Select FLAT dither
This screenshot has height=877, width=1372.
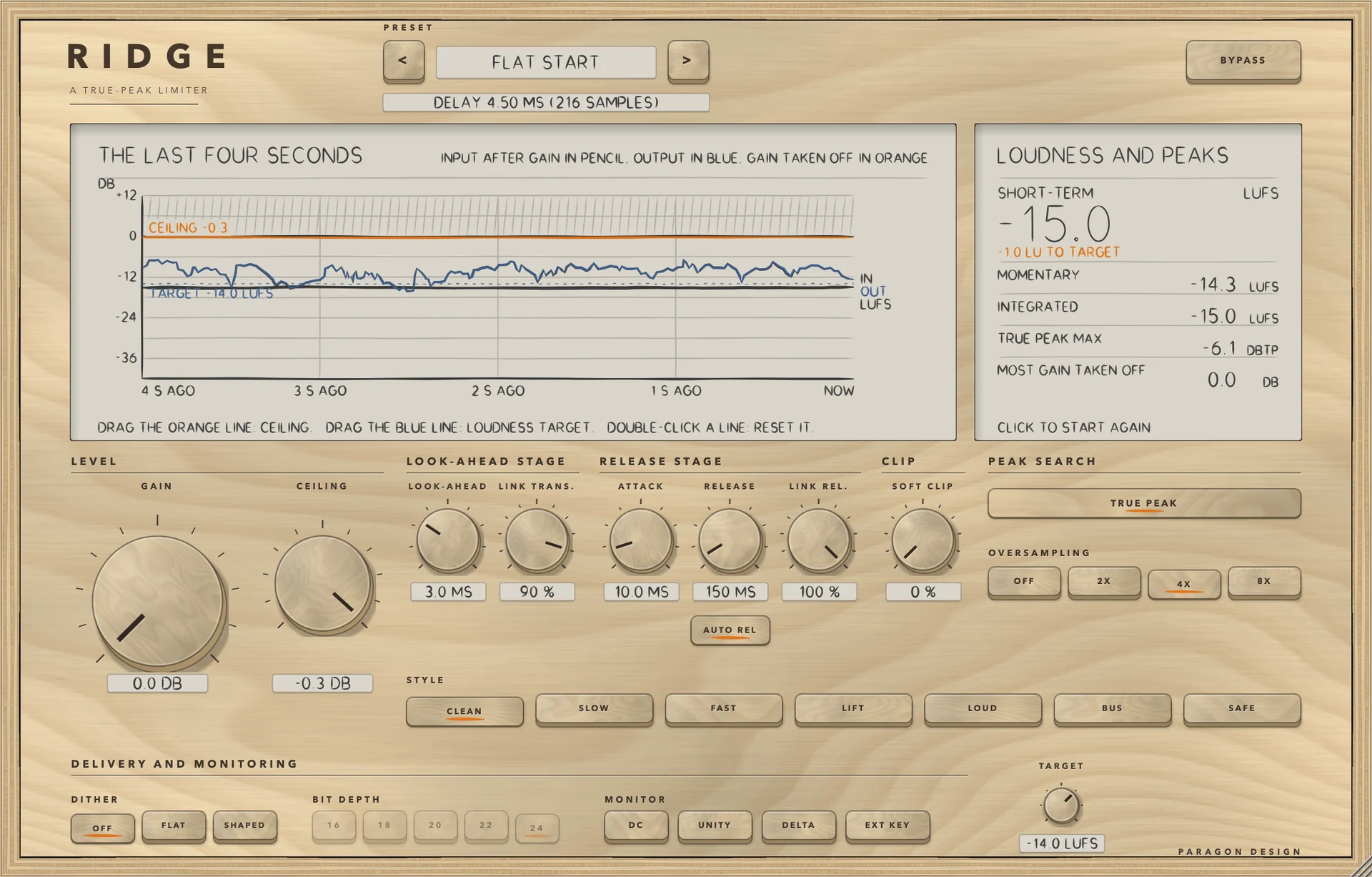point(174,826)
